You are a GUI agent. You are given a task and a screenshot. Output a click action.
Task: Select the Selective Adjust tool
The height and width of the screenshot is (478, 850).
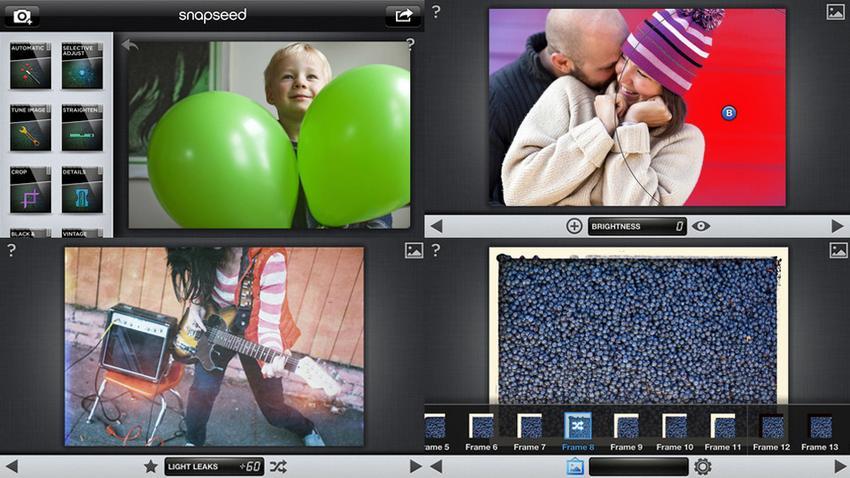[x=82, y=67]
